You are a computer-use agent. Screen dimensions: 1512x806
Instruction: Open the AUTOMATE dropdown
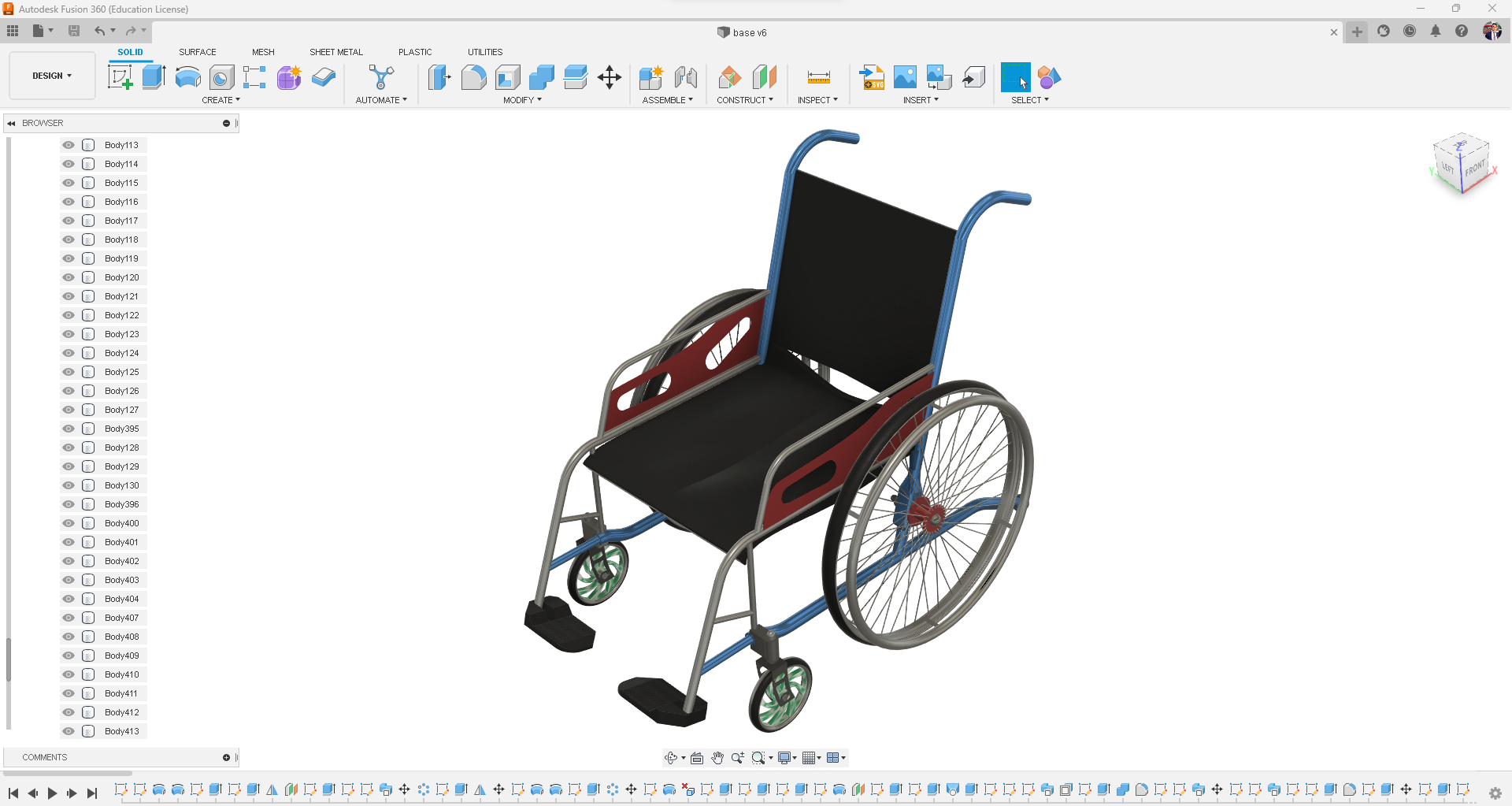tap(381, 100)
